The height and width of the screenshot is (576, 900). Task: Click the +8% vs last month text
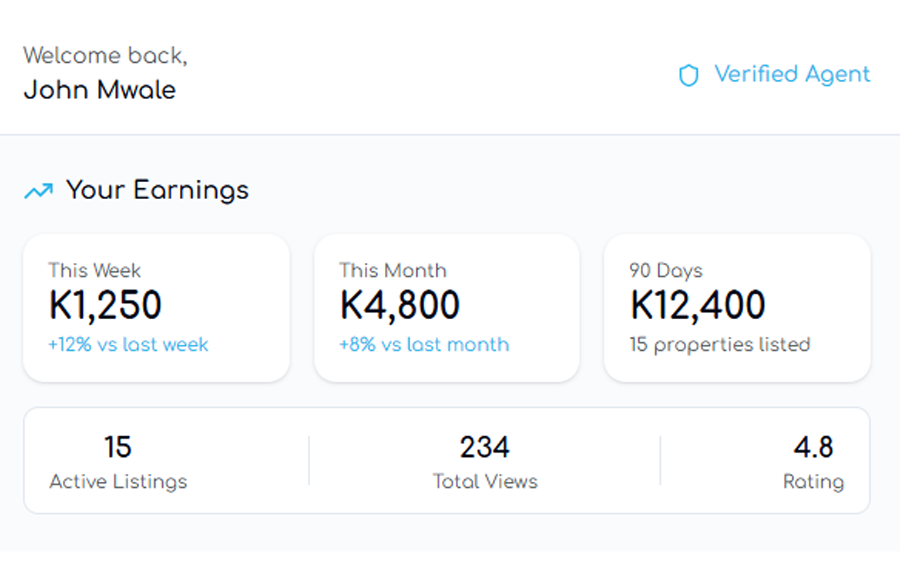[424, 345]
